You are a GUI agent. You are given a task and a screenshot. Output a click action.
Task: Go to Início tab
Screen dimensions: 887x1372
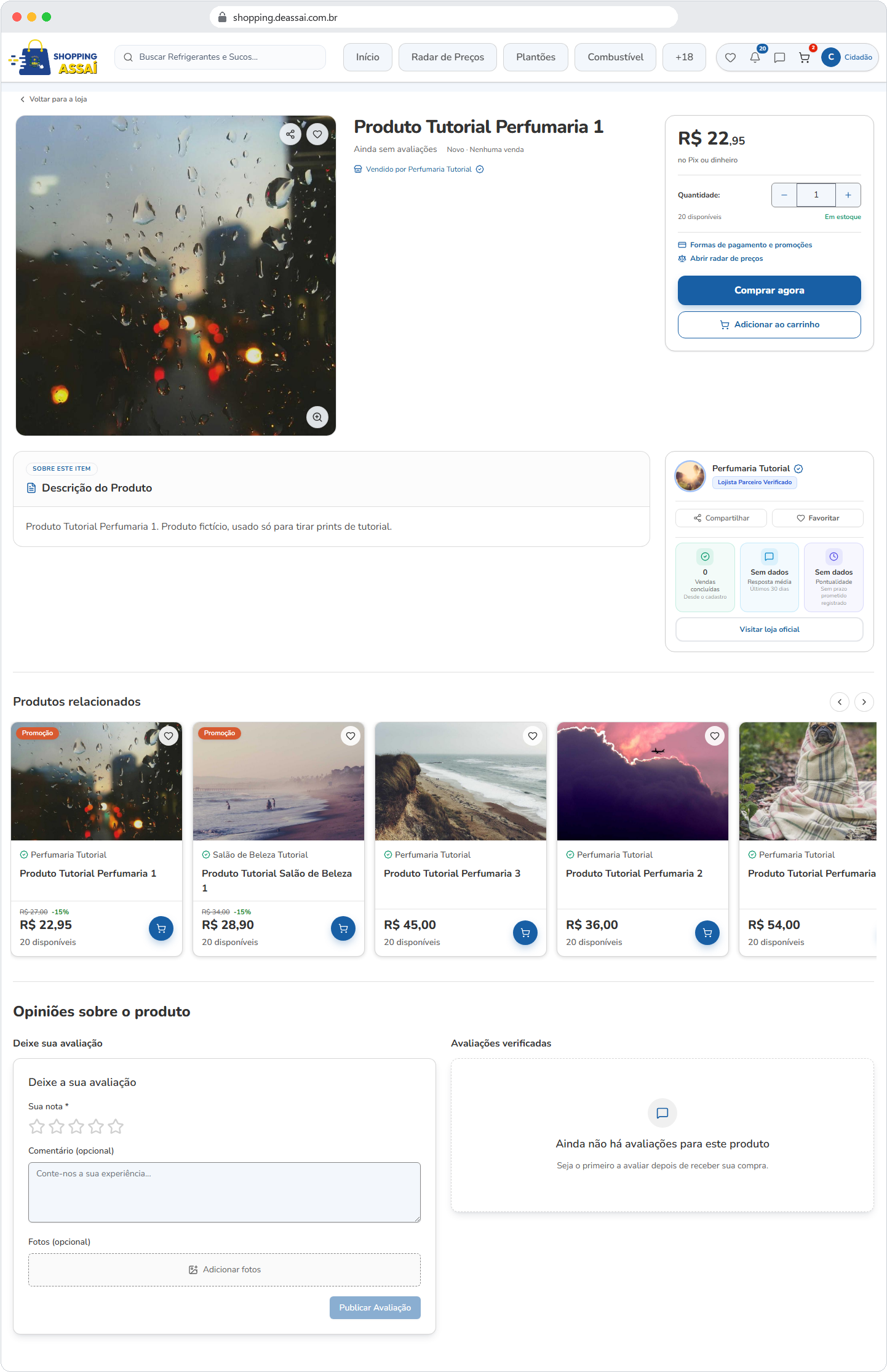(368, 57)
